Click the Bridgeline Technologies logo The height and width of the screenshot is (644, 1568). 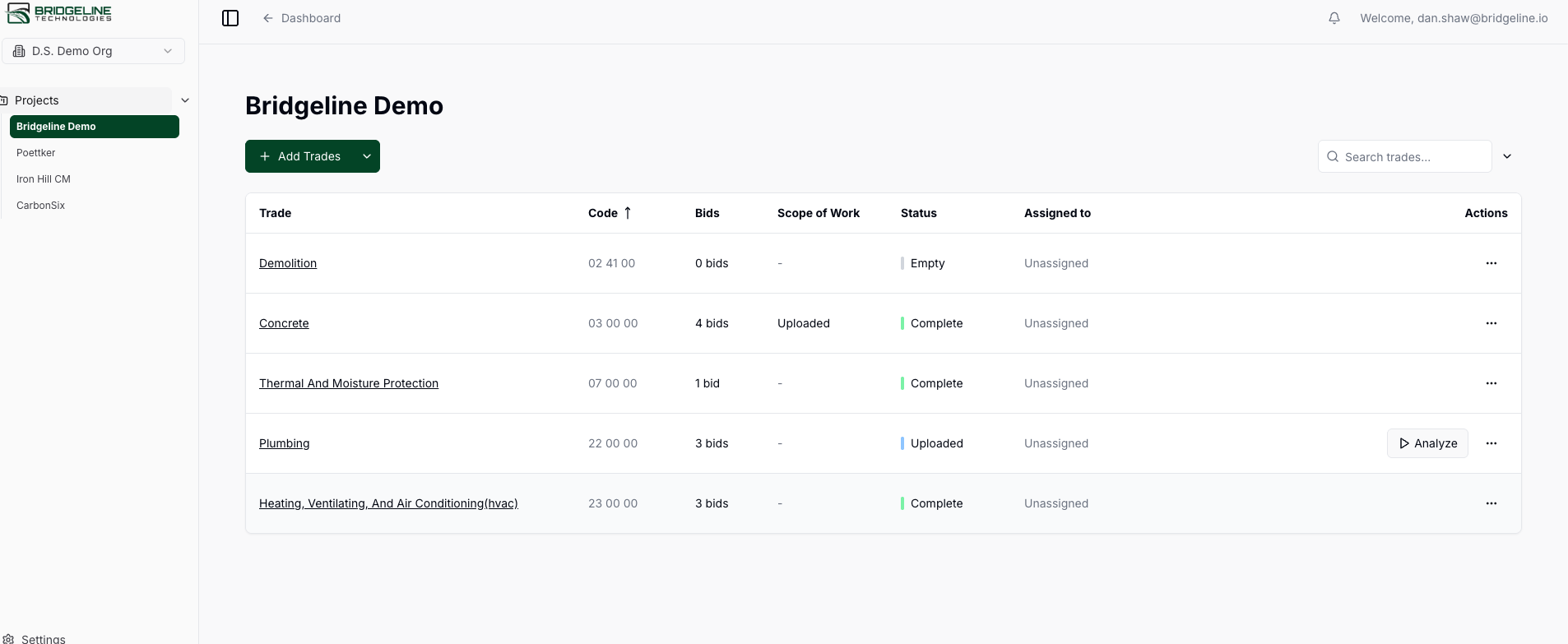(x=59, y=13)
